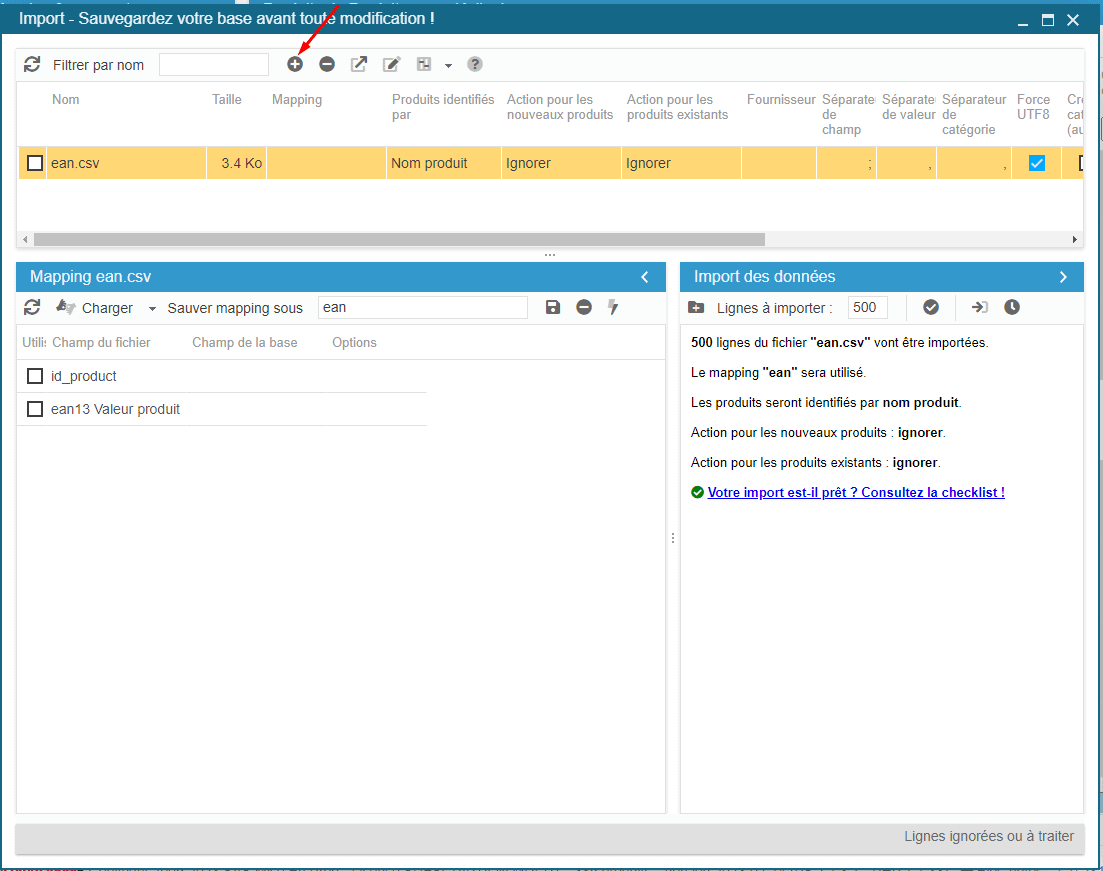1103x871 pixels.
Task: Click the remove file minus icon
Action: point(327,64)
